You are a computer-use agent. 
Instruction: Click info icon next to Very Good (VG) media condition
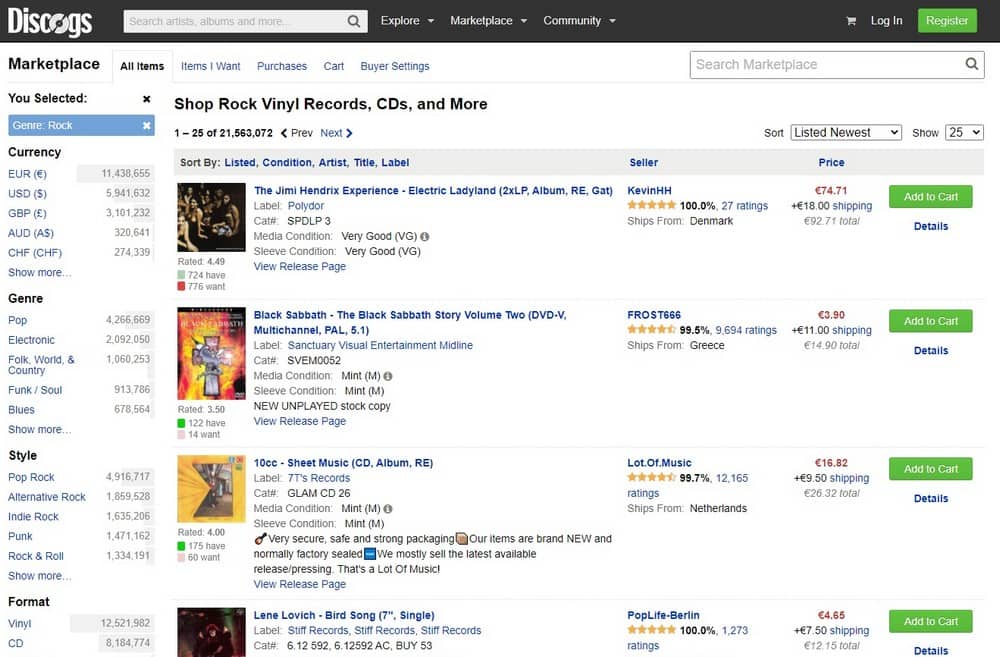[425, 237]
